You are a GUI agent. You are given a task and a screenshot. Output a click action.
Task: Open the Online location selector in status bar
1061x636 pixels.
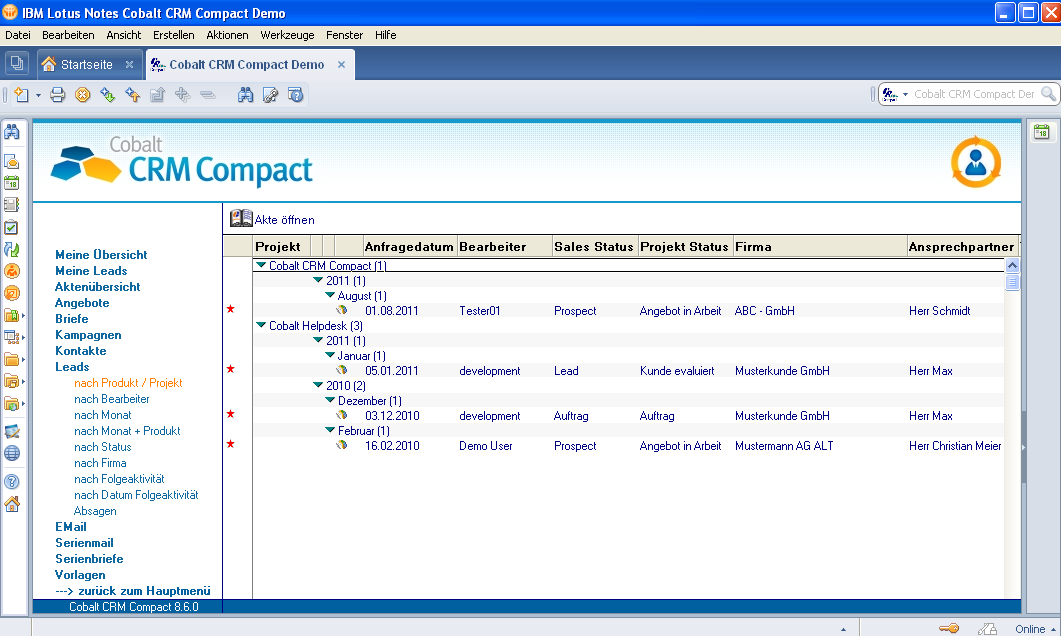pyautogui.click(x=1035, y=629)
